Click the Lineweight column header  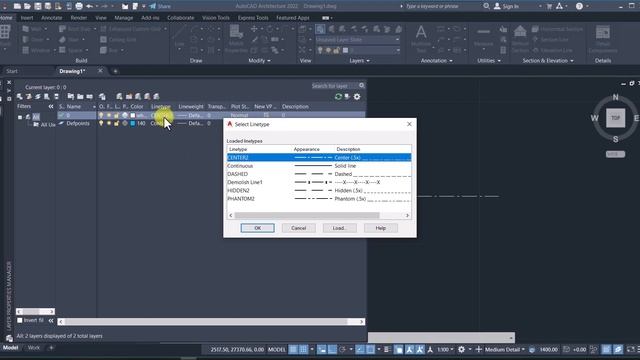191,107
